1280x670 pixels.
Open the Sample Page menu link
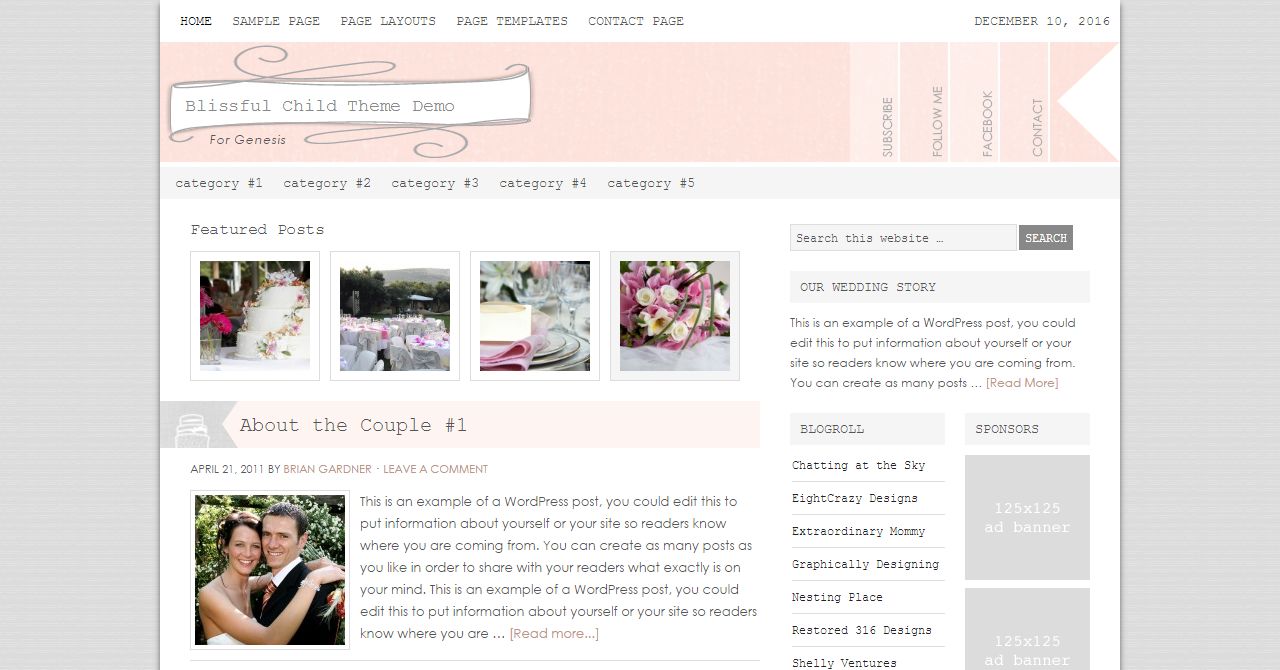(x=276, y=21)
